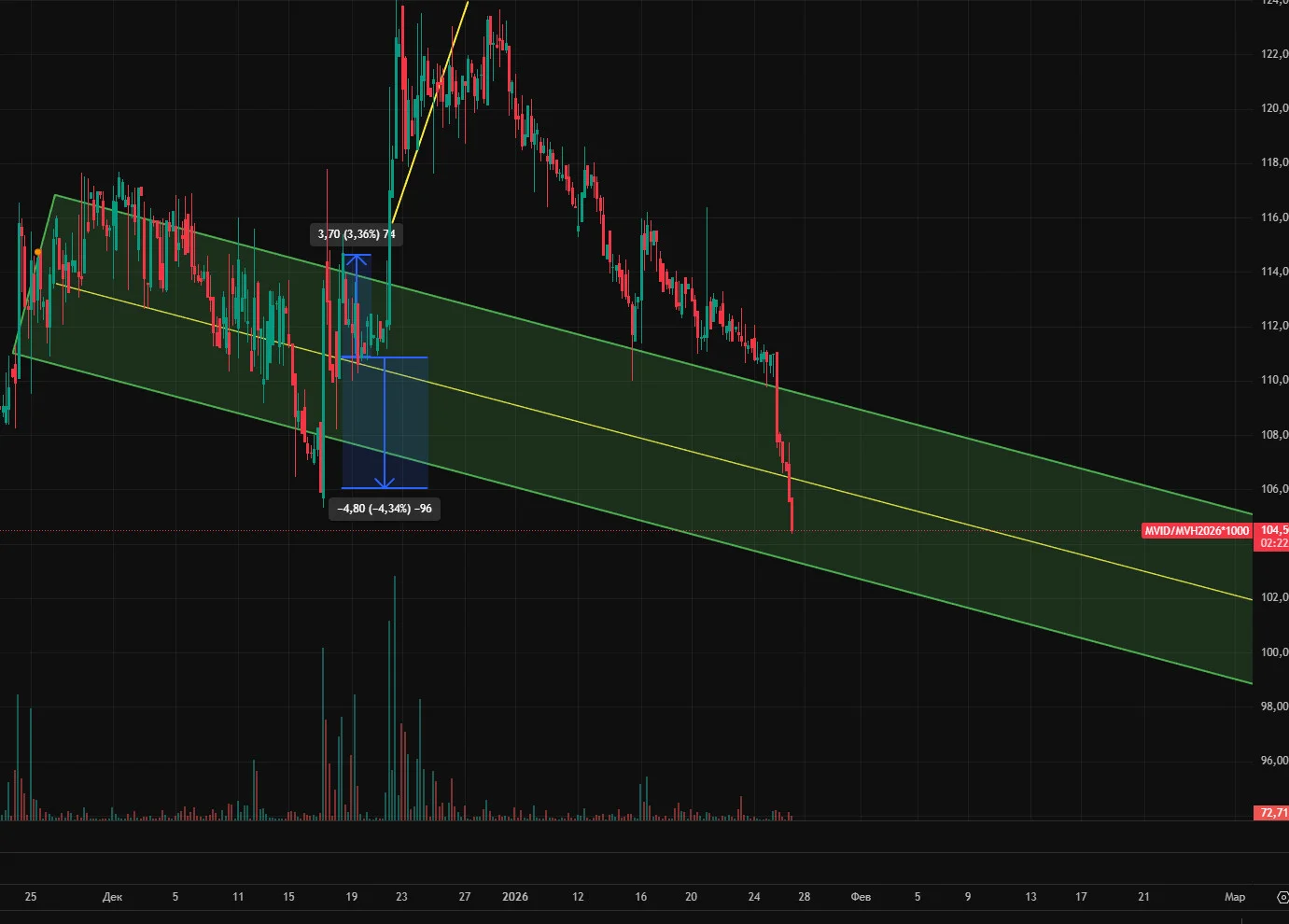1289x924 pixels.
Task: Click the Дек month label on time axis
Action: [x=112, y=897]
